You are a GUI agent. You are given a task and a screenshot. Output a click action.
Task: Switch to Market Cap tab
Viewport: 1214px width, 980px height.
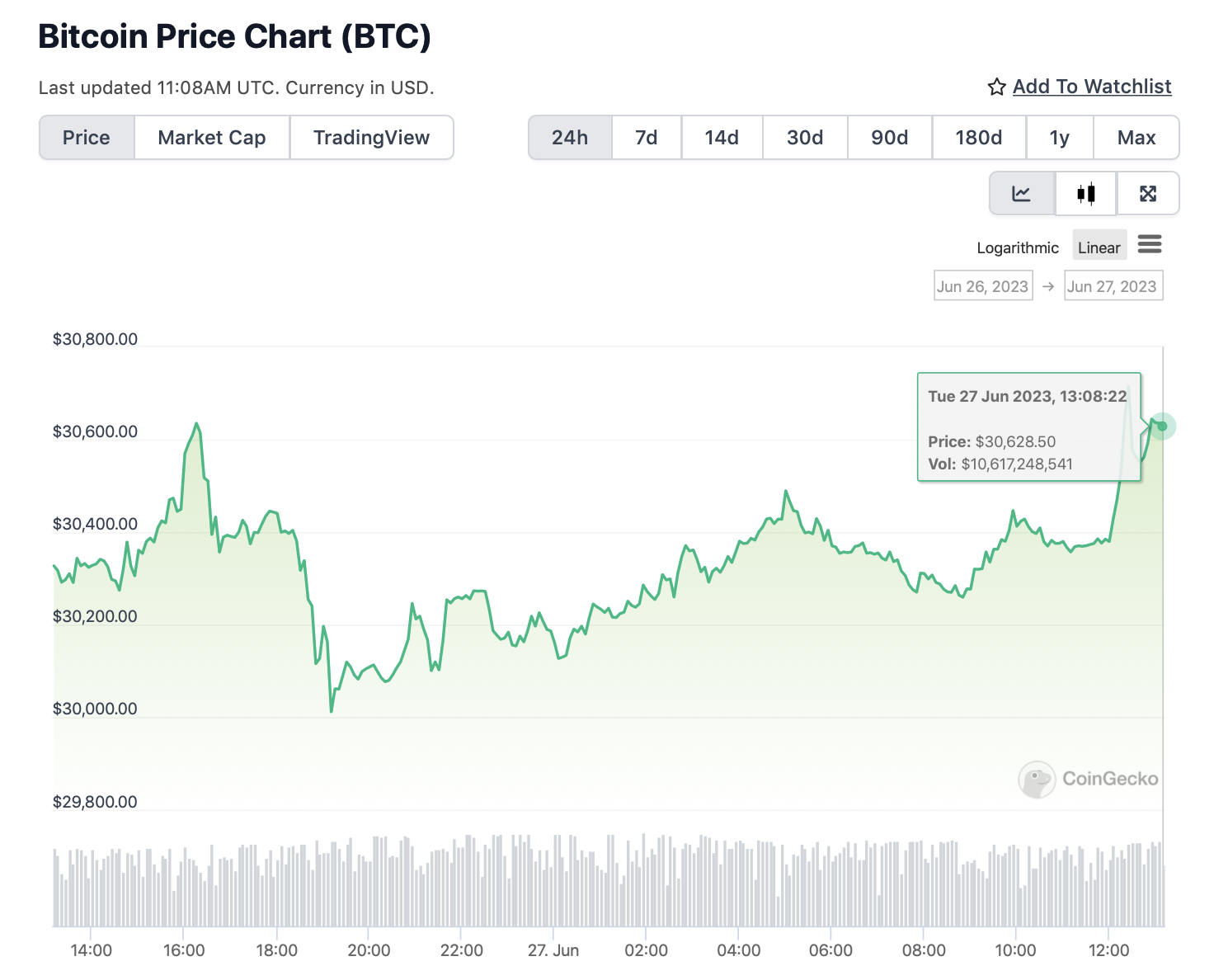212,138
